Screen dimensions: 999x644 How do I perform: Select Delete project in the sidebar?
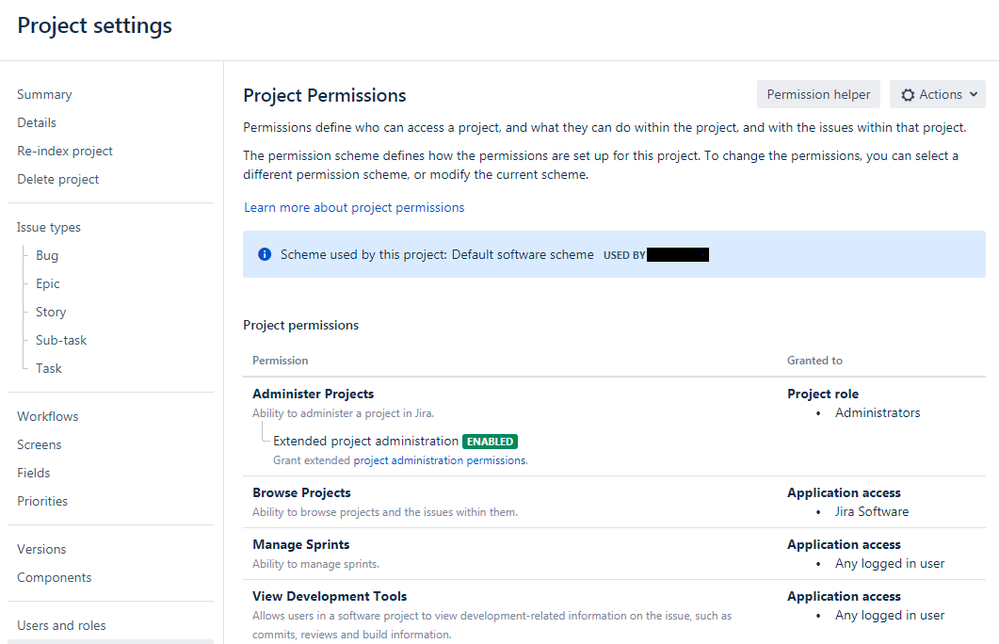pyautogui.click(x=57, y=179)
